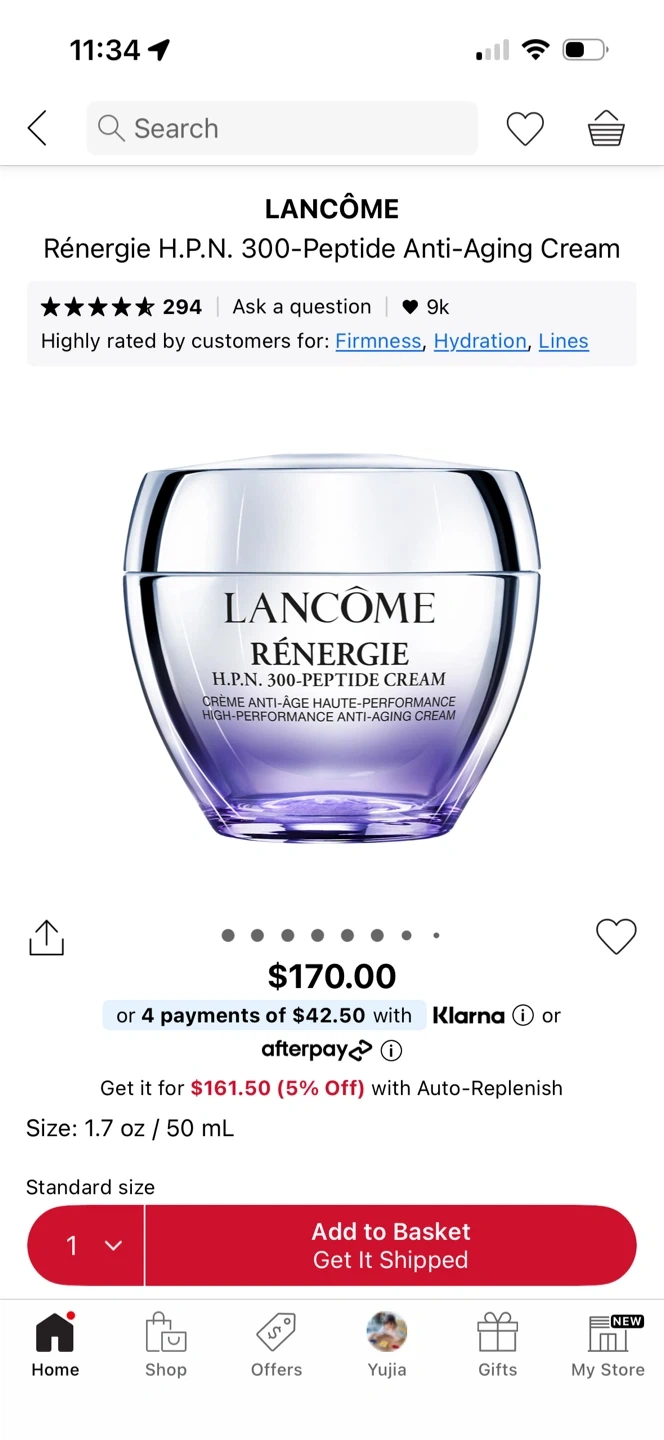Screen dimensions: 664x1440
Task: Tap the Search field
Action: tap(282, 128)
